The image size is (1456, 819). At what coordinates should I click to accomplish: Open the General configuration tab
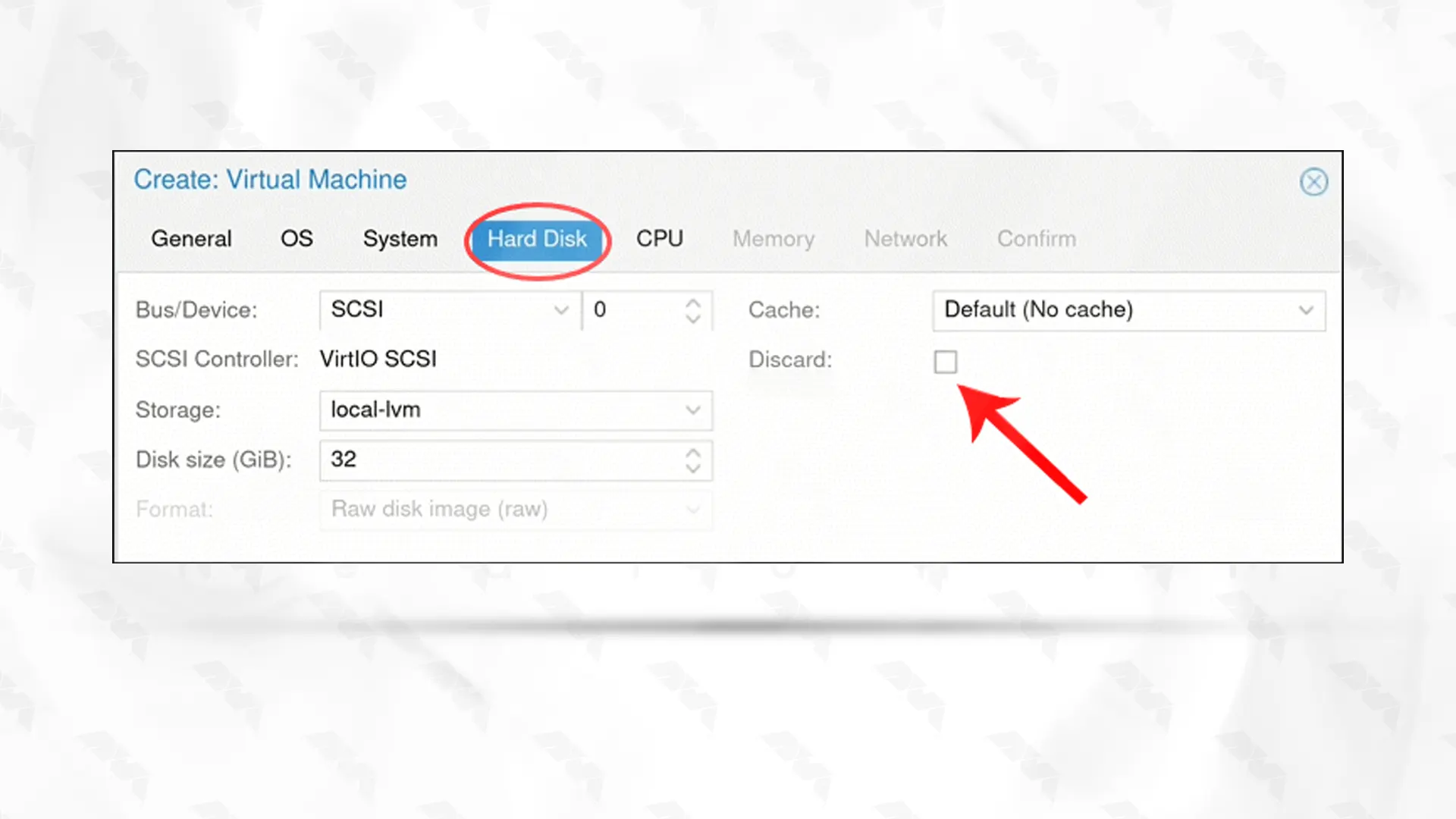tap(190, 239)
